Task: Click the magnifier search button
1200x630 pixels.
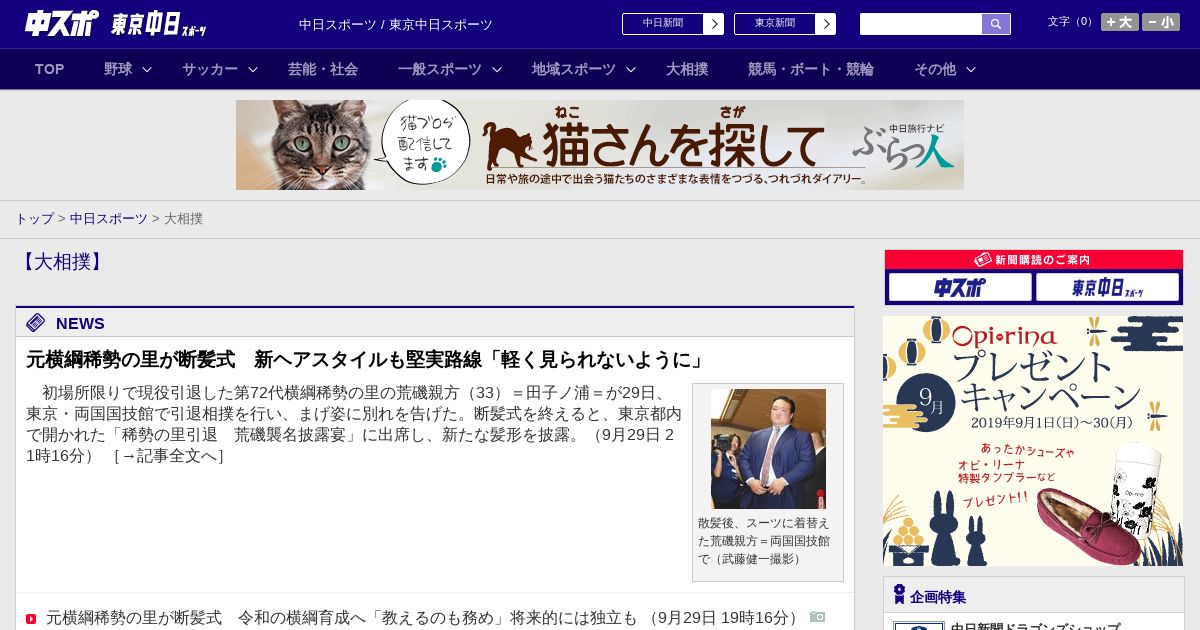Action: coord(996,24)
